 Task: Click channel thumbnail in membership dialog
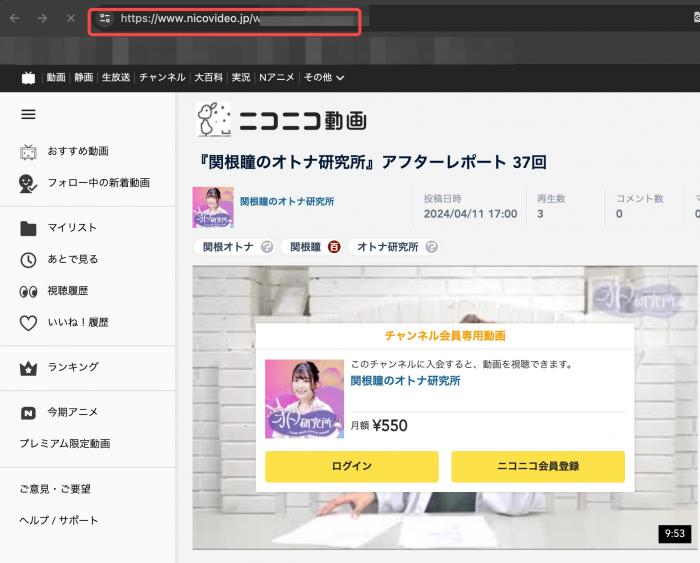click(x=304, y=399)
